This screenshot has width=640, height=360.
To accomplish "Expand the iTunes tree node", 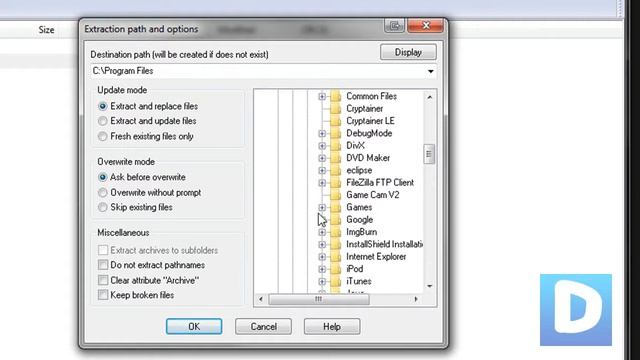I will click(322, 281).
